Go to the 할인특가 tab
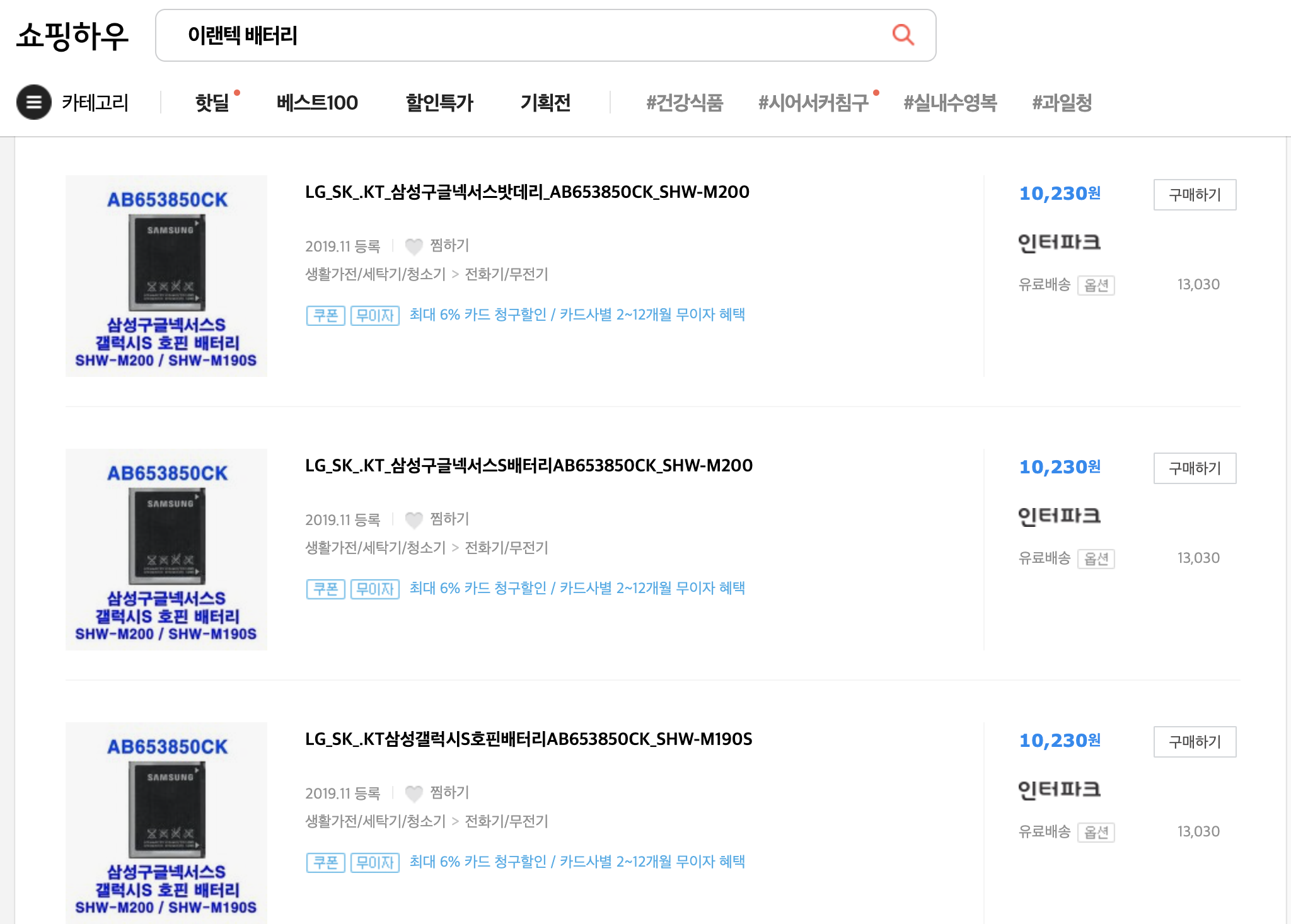Image resolution: width=1291 pixels, height=924 pixels. pos(439,103)
